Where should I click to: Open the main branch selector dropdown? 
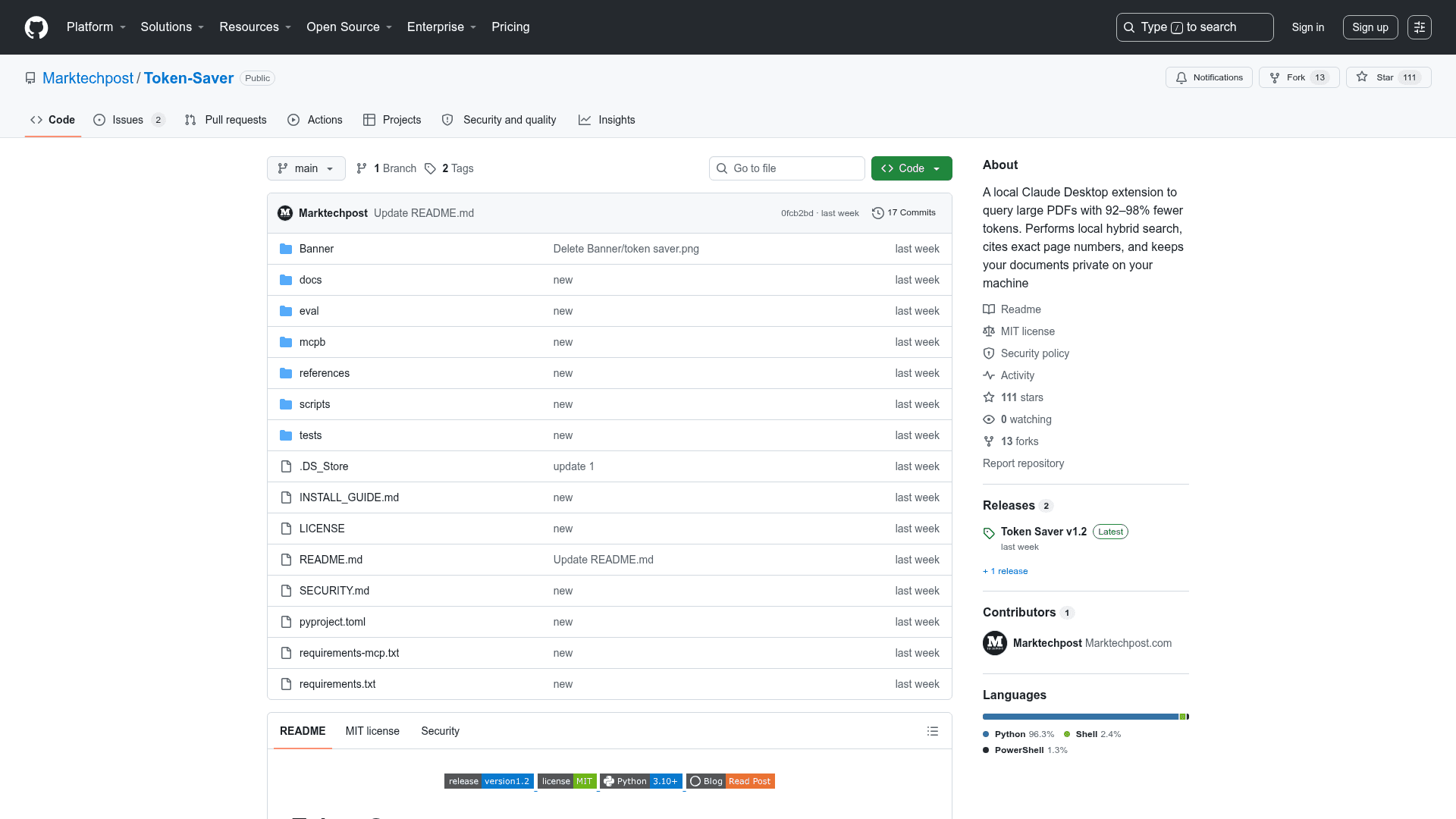(x=306, y=168)
